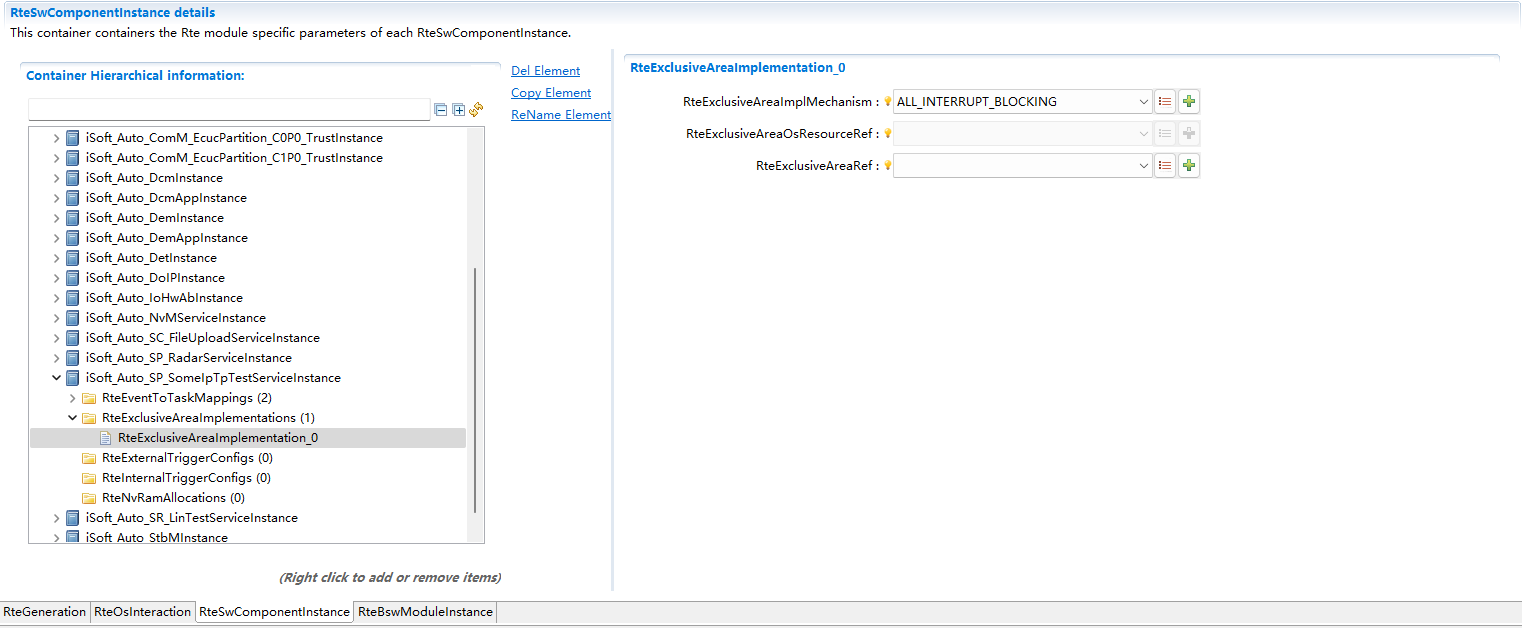1522x628 pixels.
Task: Click the expand all tree icon
Action: [459, 110]
